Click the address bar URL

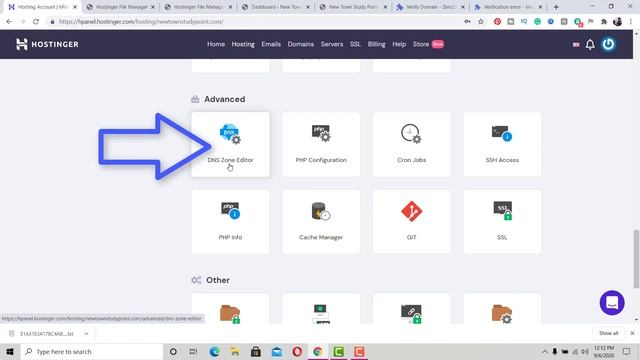tap(141, 22)
